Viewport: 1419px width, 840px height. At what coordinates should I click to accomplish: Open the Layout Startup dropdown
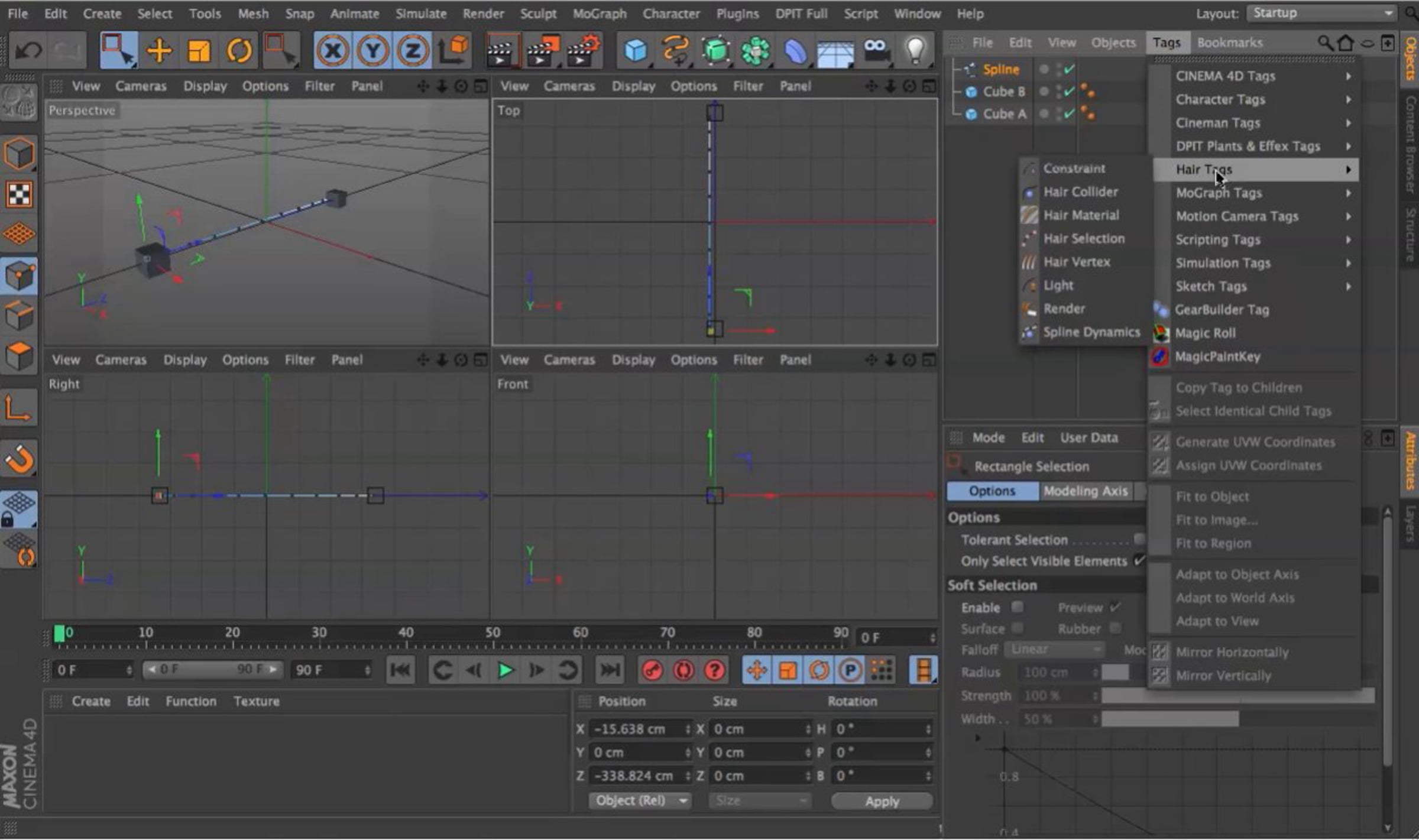click(1323, 13)
